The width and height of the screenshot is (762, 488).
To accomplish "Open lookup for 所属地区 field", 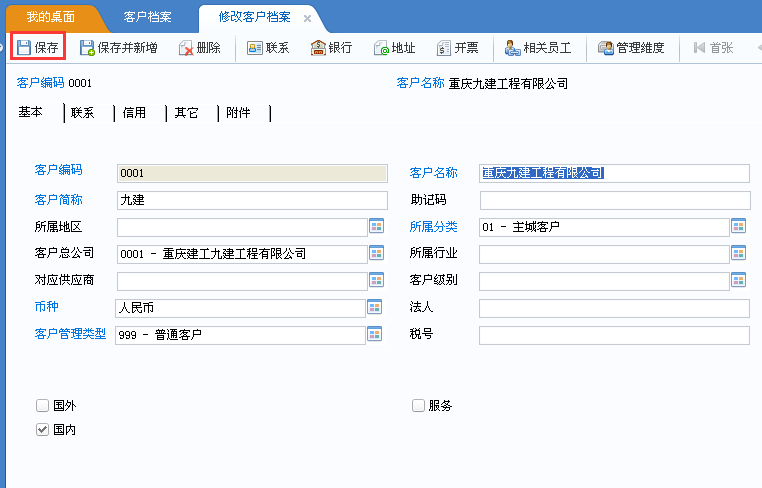I will pyautogui.click(x=377, y=226).
